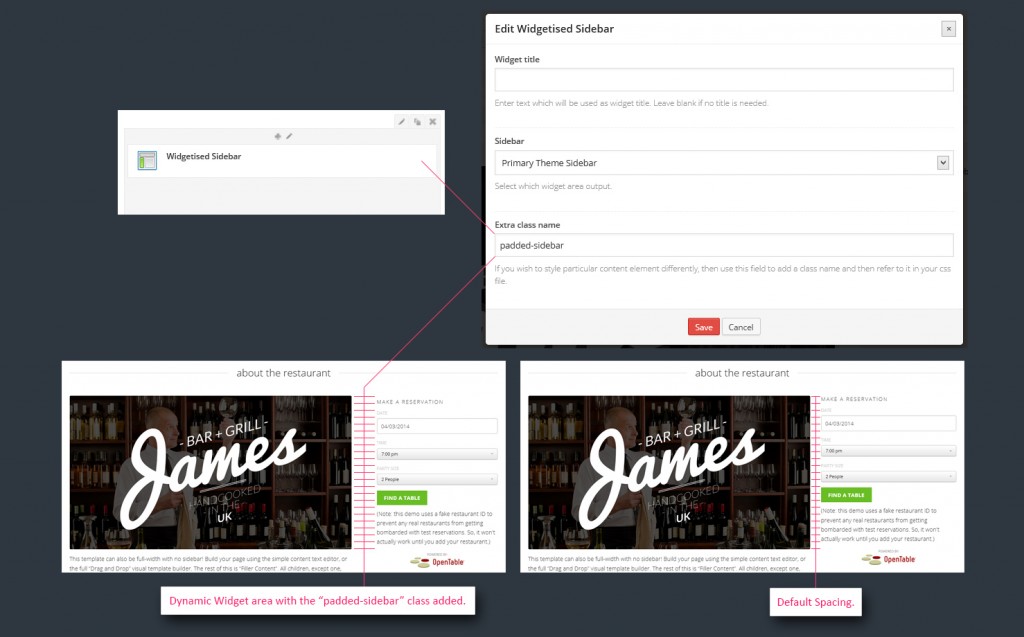Click 'about the restaurant' heading in left preview
This screenshot has height=637, width=1024.
[x=283, y=373]
